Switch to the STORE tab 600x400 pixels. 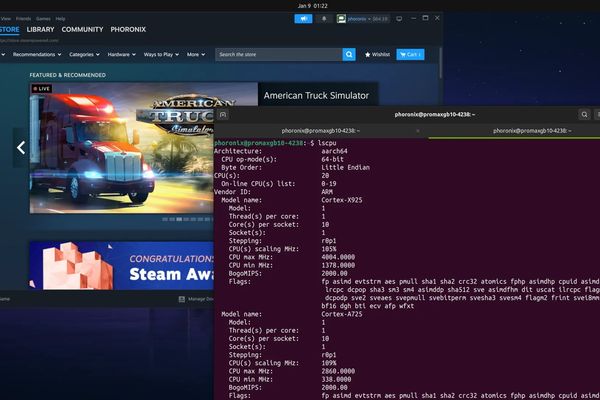[x=10, y=29]
